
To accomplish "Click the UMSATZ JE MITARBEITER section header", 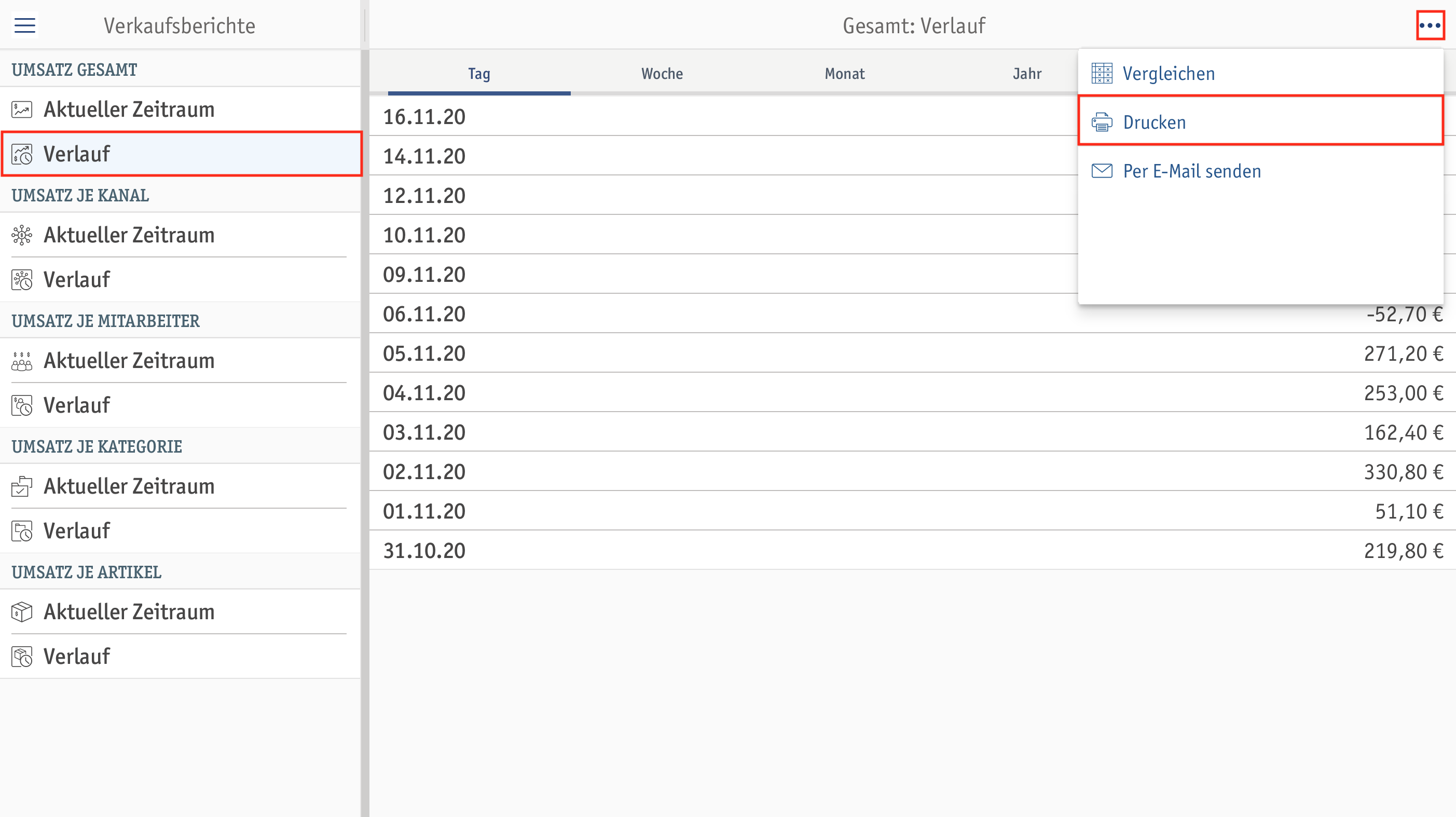I will (x=105, y=321).
